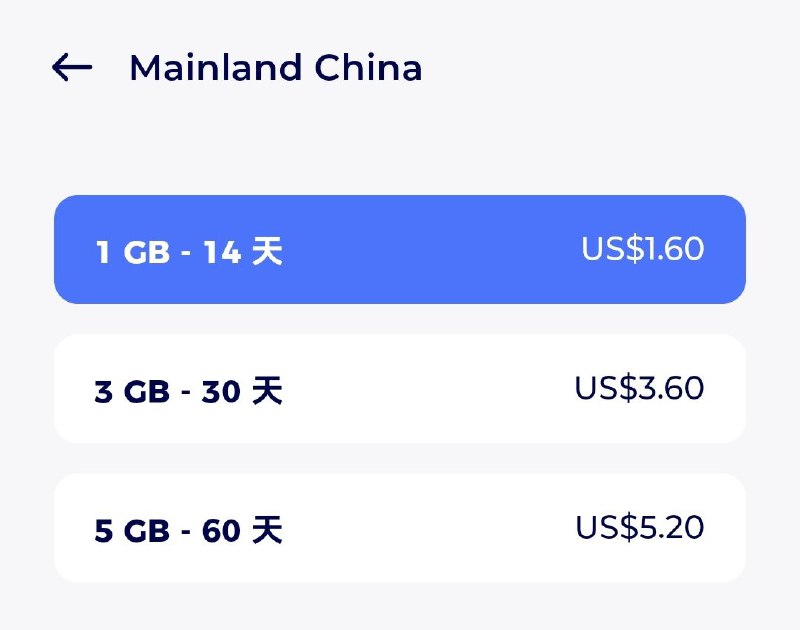
Task: Pick the 30-day data package
Action: (399, 388)
